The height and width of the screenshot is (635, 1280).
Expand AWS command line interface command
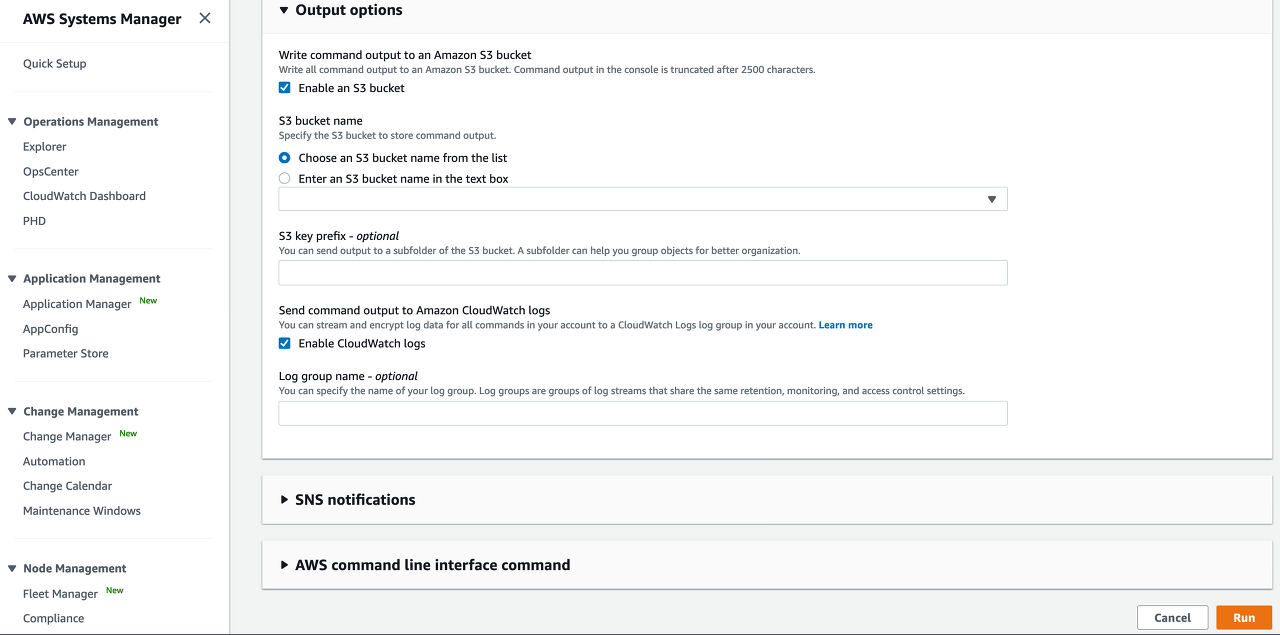coord(284,565)
